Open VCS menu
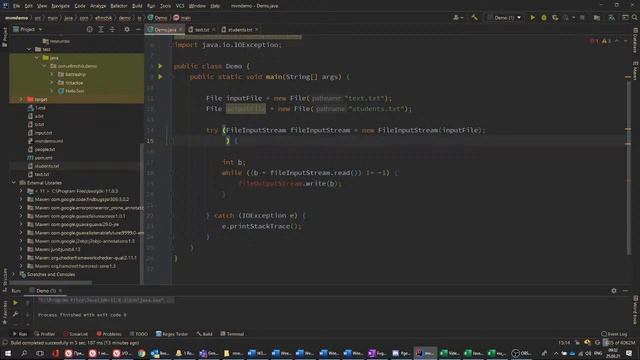 click(x=180, y=6)
